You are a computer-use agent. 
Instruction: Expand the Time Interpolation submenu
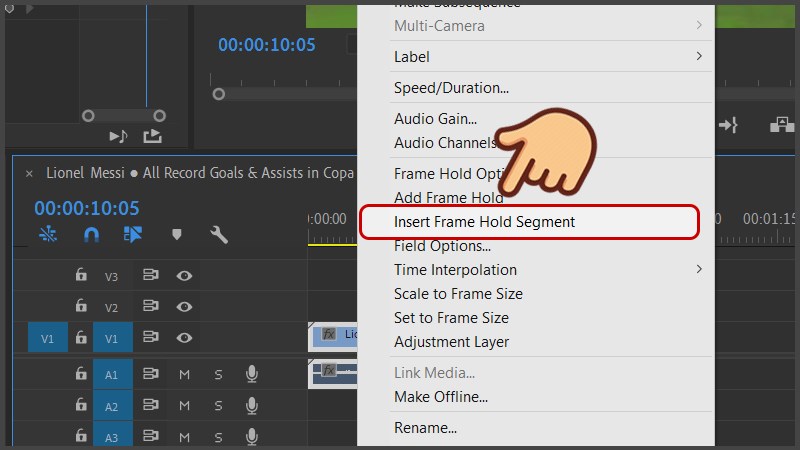[x=699, y=269]
